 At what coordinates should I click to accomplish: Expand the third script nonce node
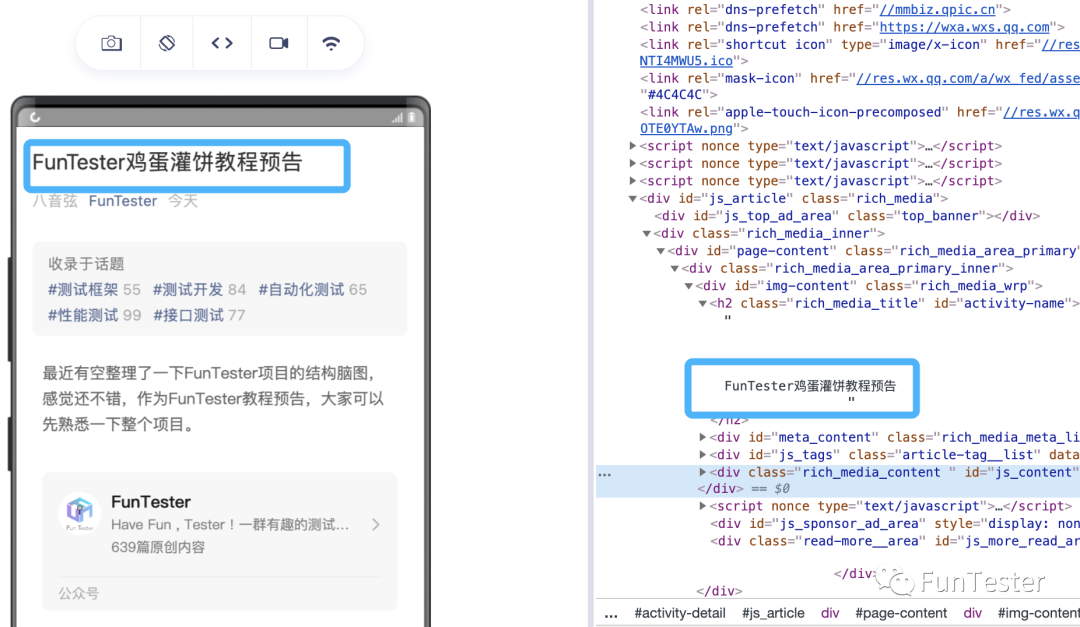click(x=632, y=181)
